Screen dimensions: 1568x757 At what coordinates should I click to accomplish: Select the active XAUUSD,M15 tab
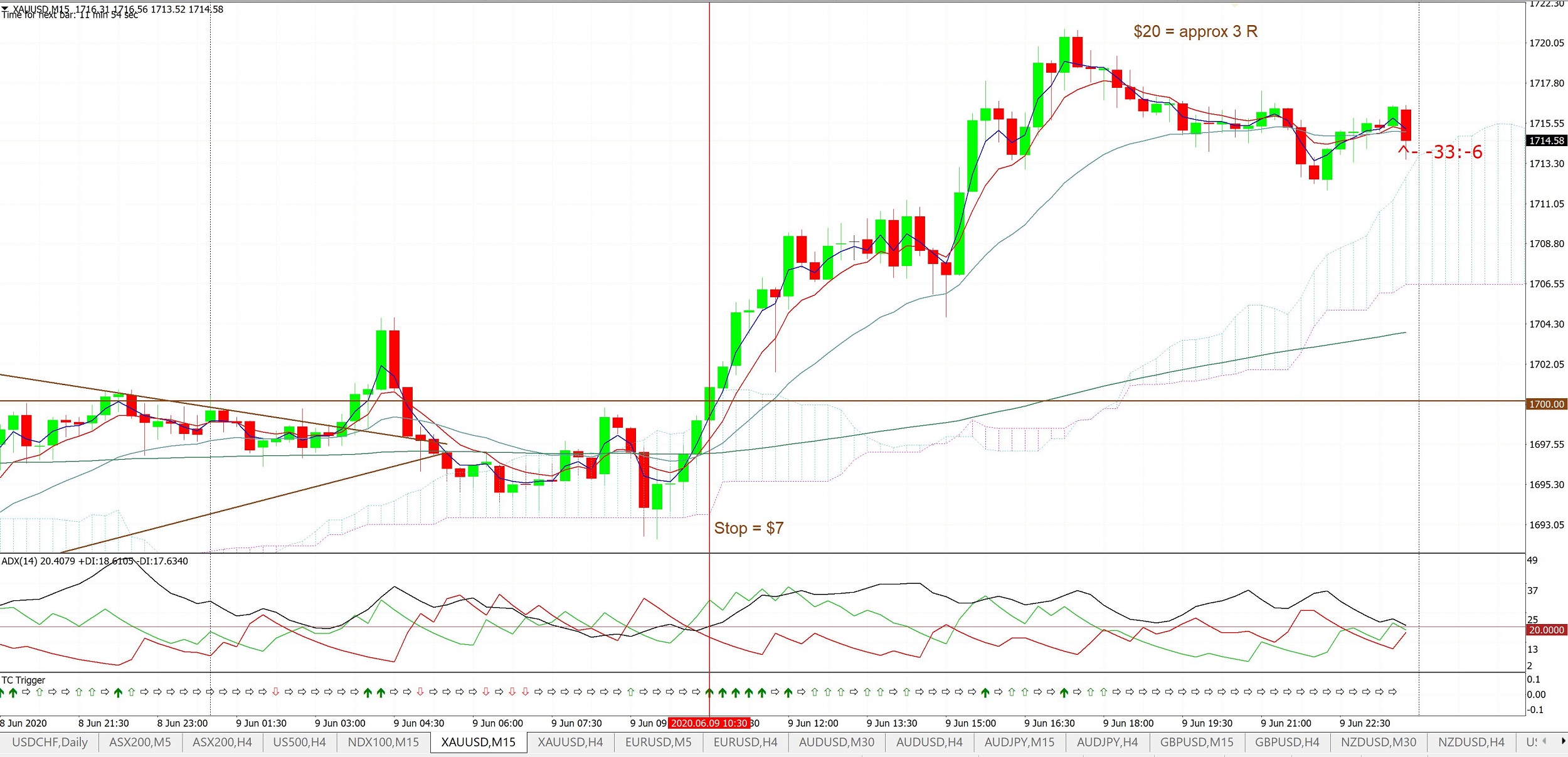click(x=478, y=742)
